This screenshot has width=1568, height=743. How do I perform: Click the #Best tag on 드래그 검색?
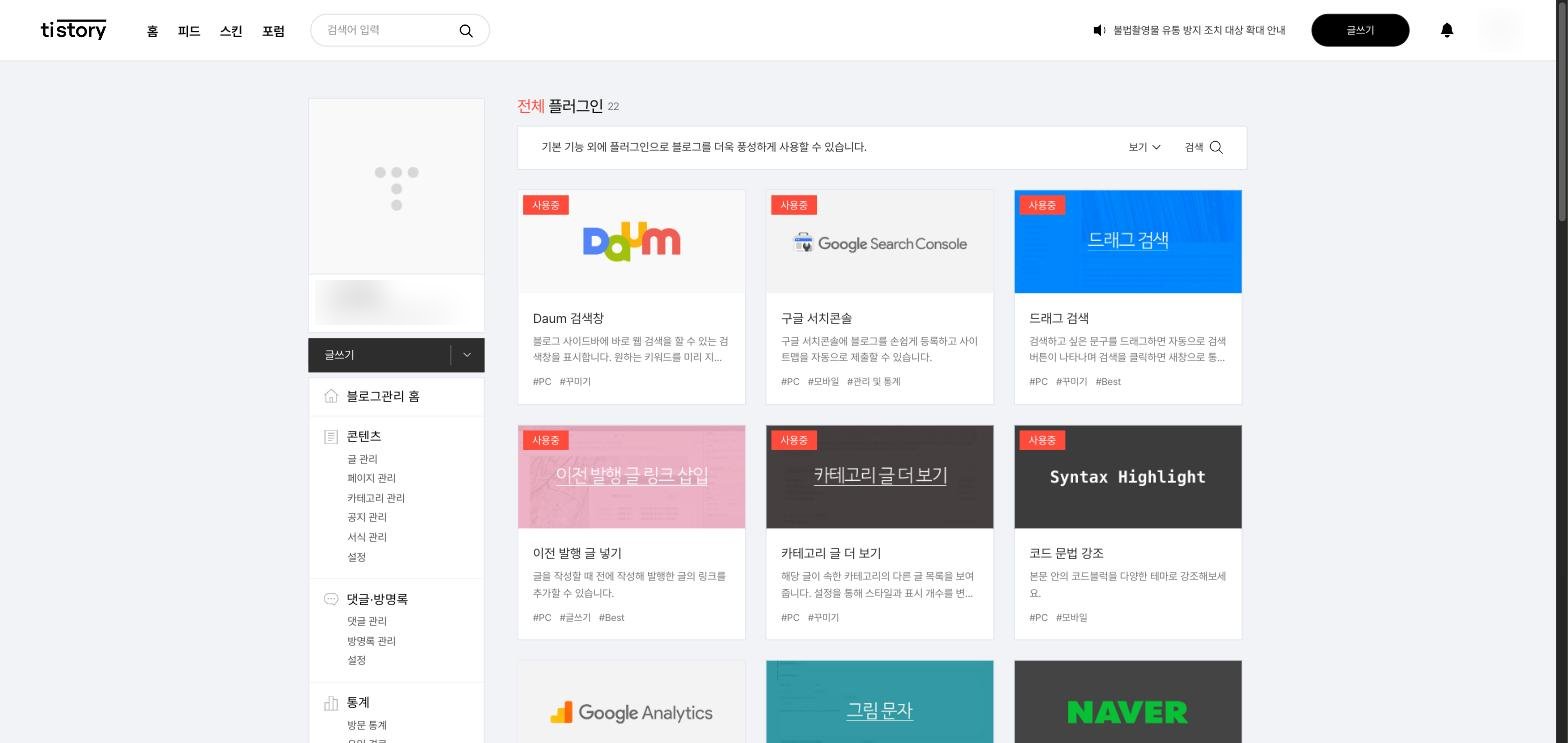[x=1108, y=382]
